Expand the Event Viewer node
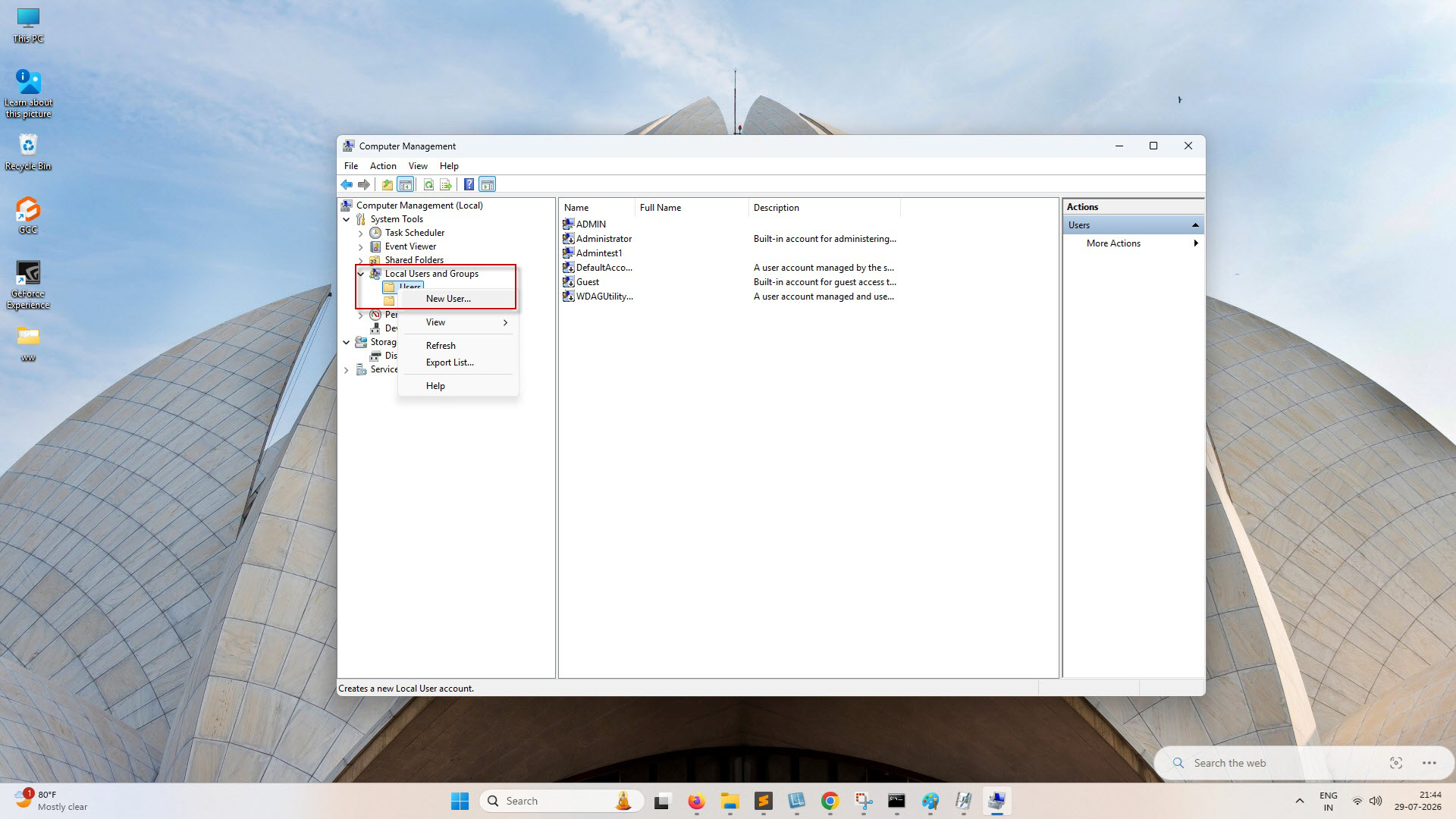 click(x=361, y=246)
